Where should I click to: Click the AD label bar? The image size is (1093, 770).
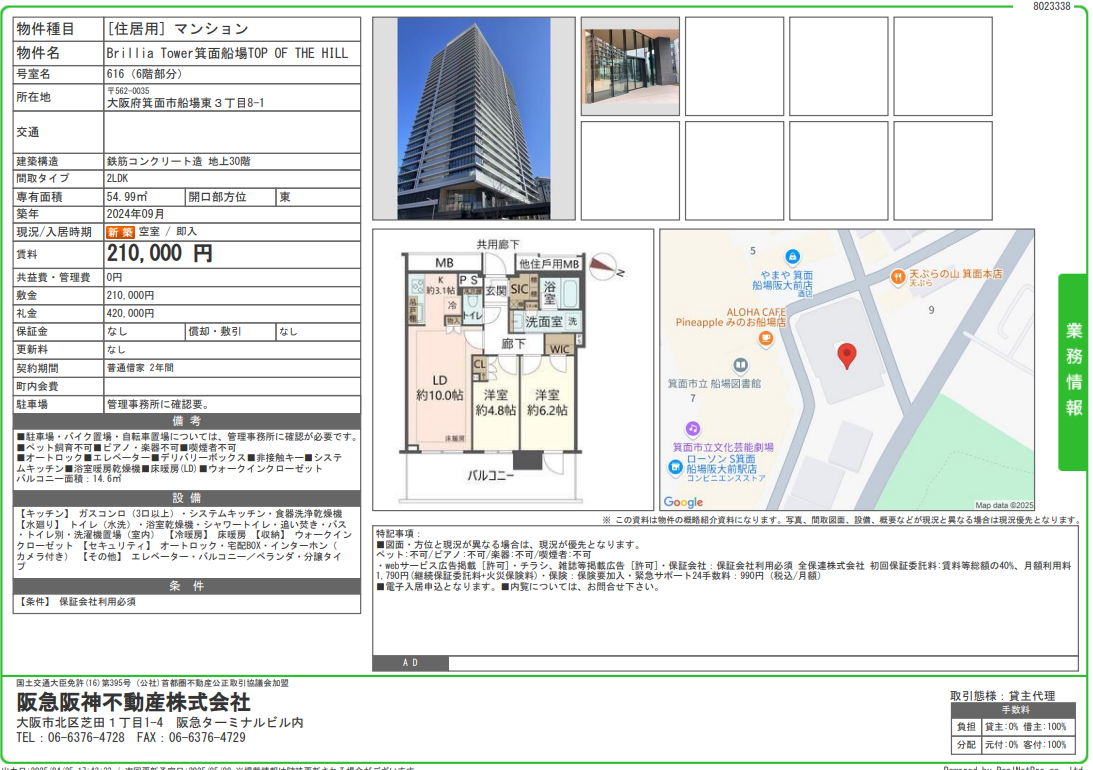[x=410, y=663]
